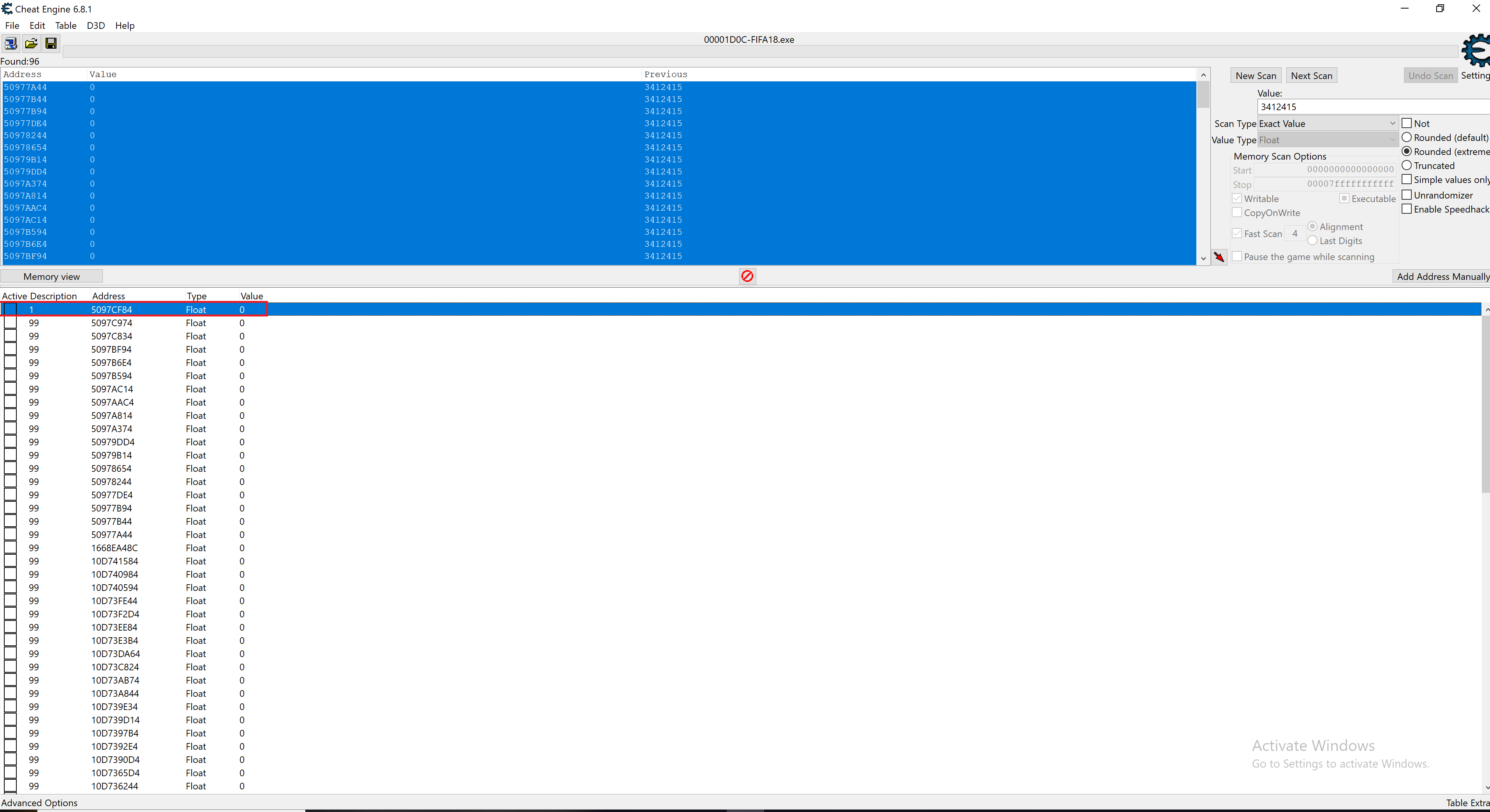Click the red arrow copy addresses icon

click(x=1219, y=257)
